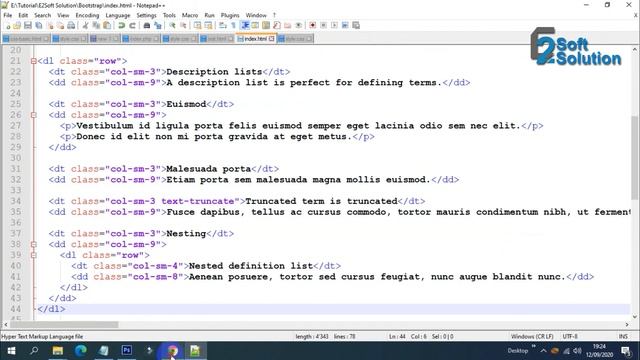
Task: Open a file with the Open folder icon
Action: point(17,25)
